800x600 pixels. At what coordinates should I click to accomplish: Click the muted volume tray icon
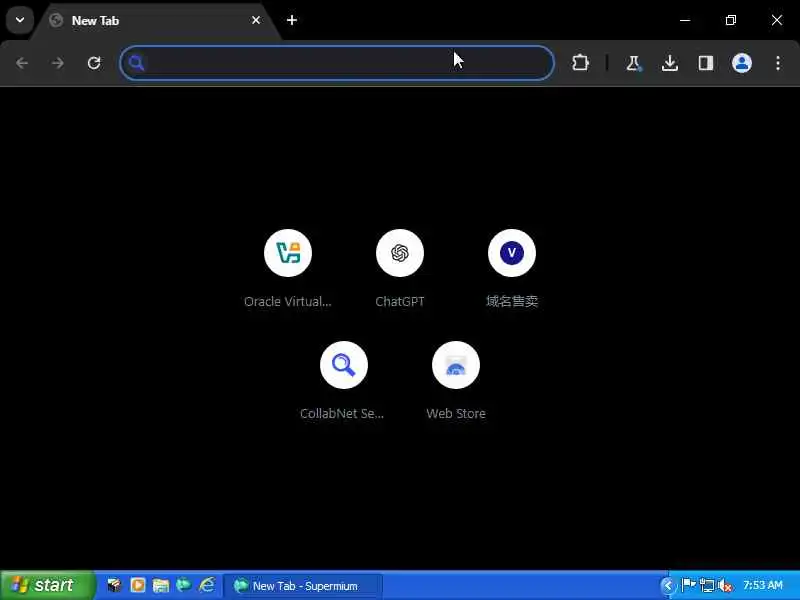pos(724,586)
